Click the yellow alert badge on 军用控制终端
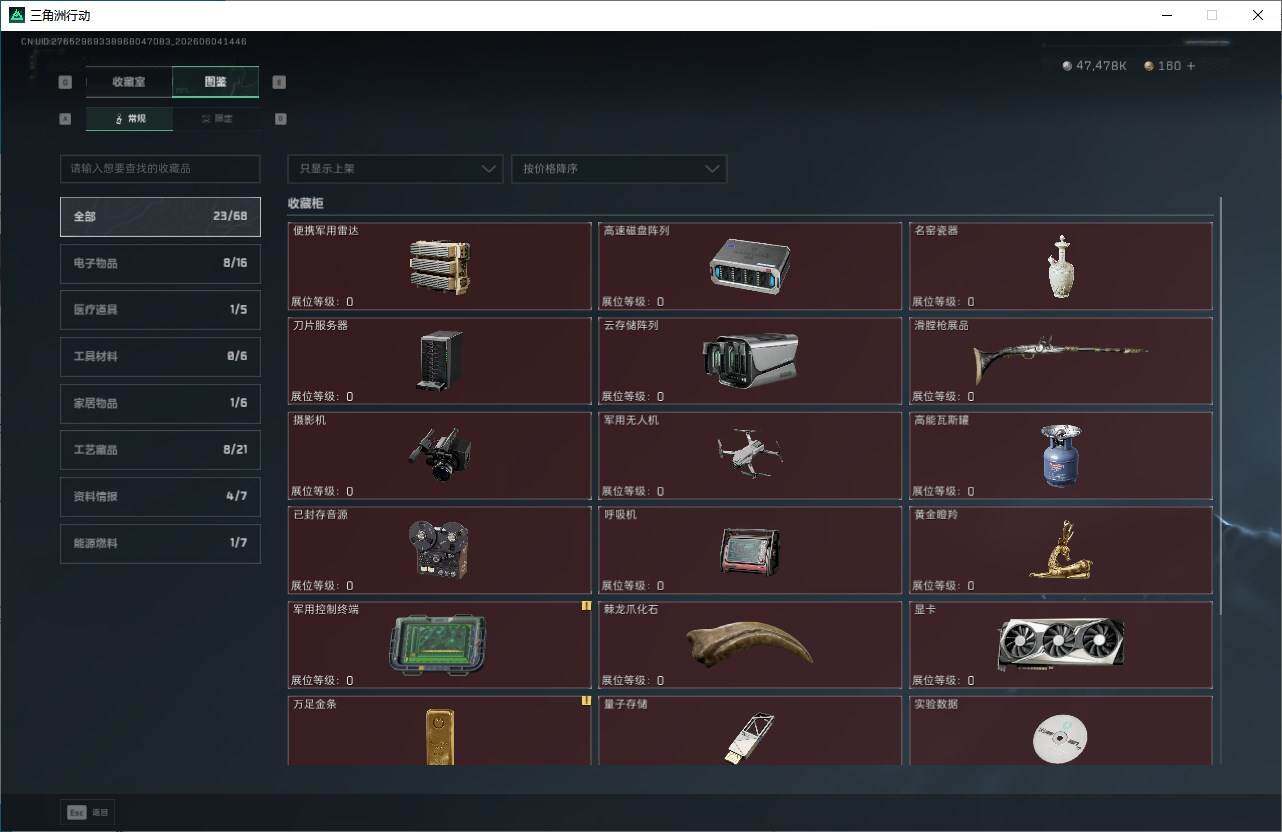The width and height of the screenshot is (1282, 832). click(586, 606)
